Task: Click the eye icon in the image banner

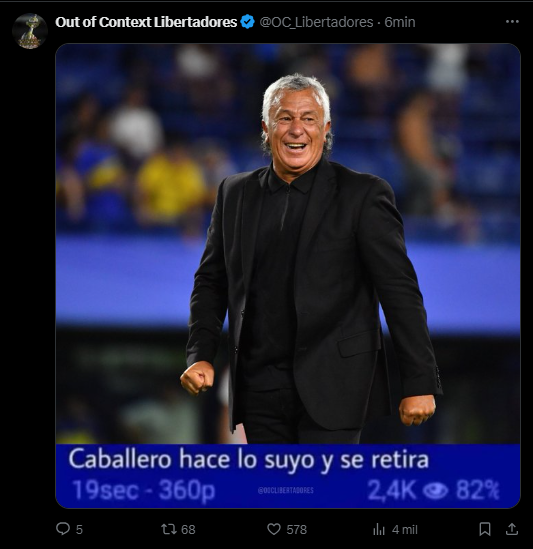Action: [435, 491]
